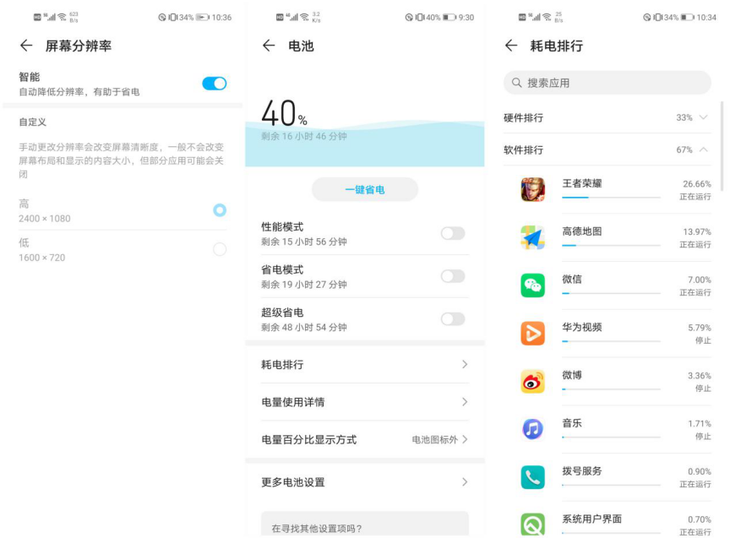The width and height of the screenshot is (730, 538).
Task: Tap the 拨号服务 phone icon
Action: pyautogui.click(x=532, y=477)
